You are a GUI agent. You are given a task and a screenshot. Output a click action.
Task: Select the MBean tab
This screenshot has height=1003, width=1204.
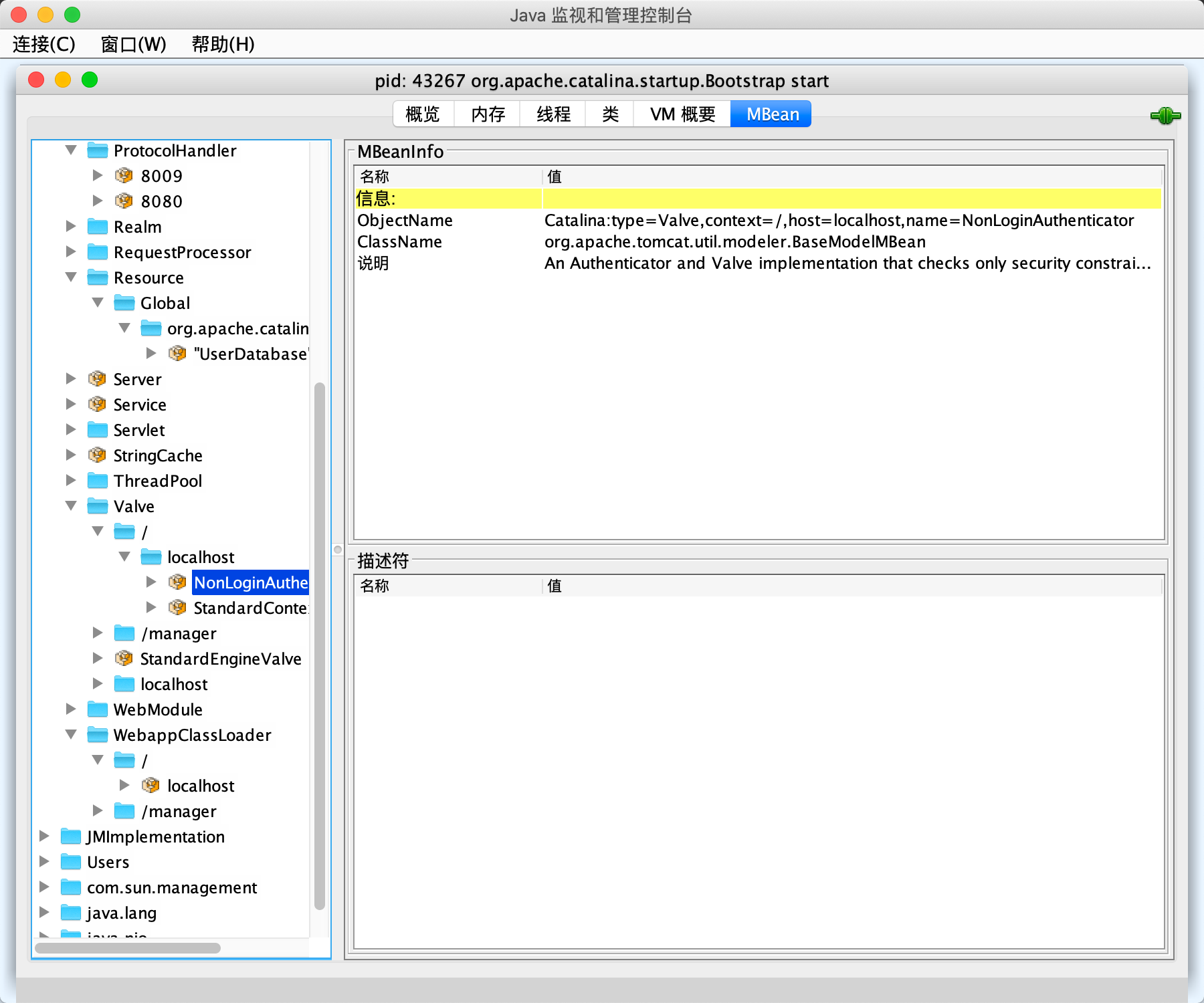coord(772,114)
